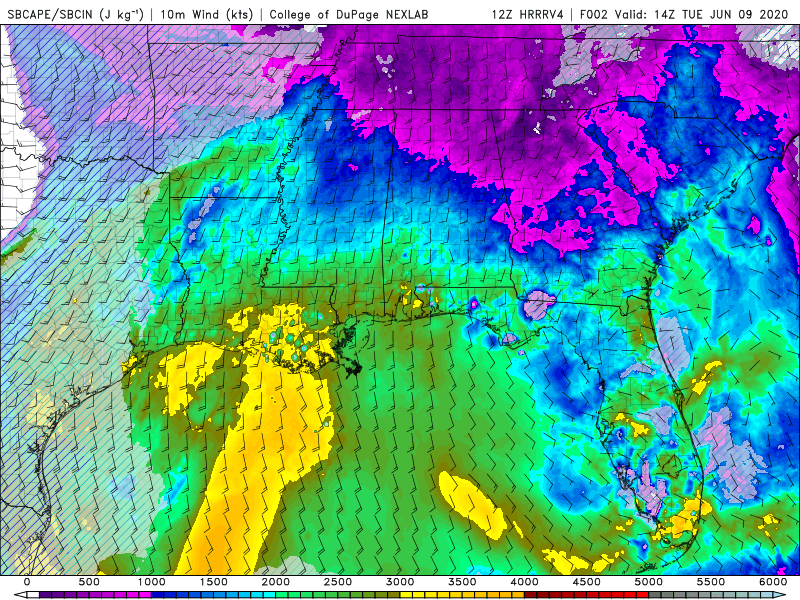Click the 5000 colorbar tick label
Image resolution: width=800 pixels, height=600 pixels.
pyautogui.click(x=649, y=582)
